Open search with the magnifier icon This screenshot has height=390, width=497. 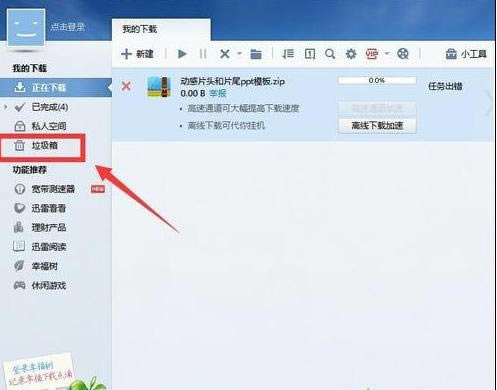coord(330,54)
